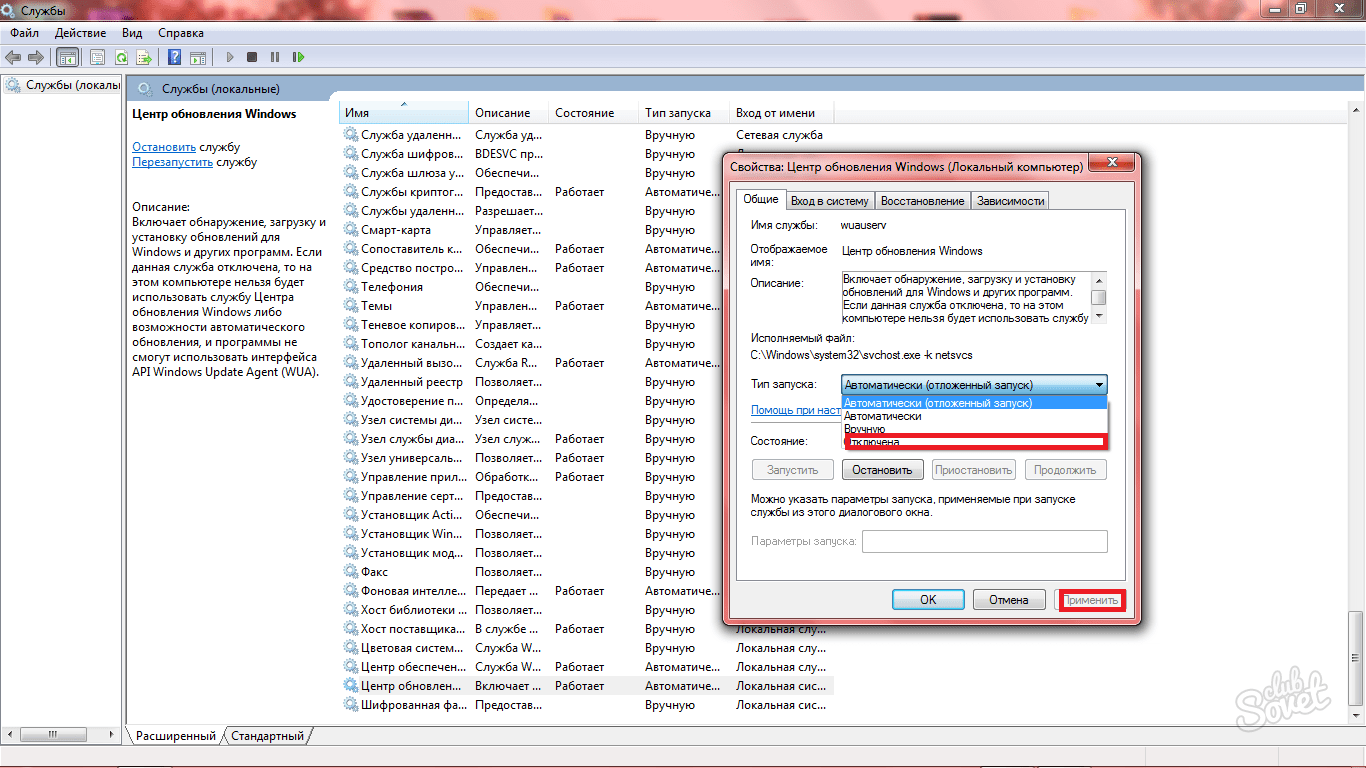
Task: Click the 'Перезапустить' service link
Action: coord(172,162)
